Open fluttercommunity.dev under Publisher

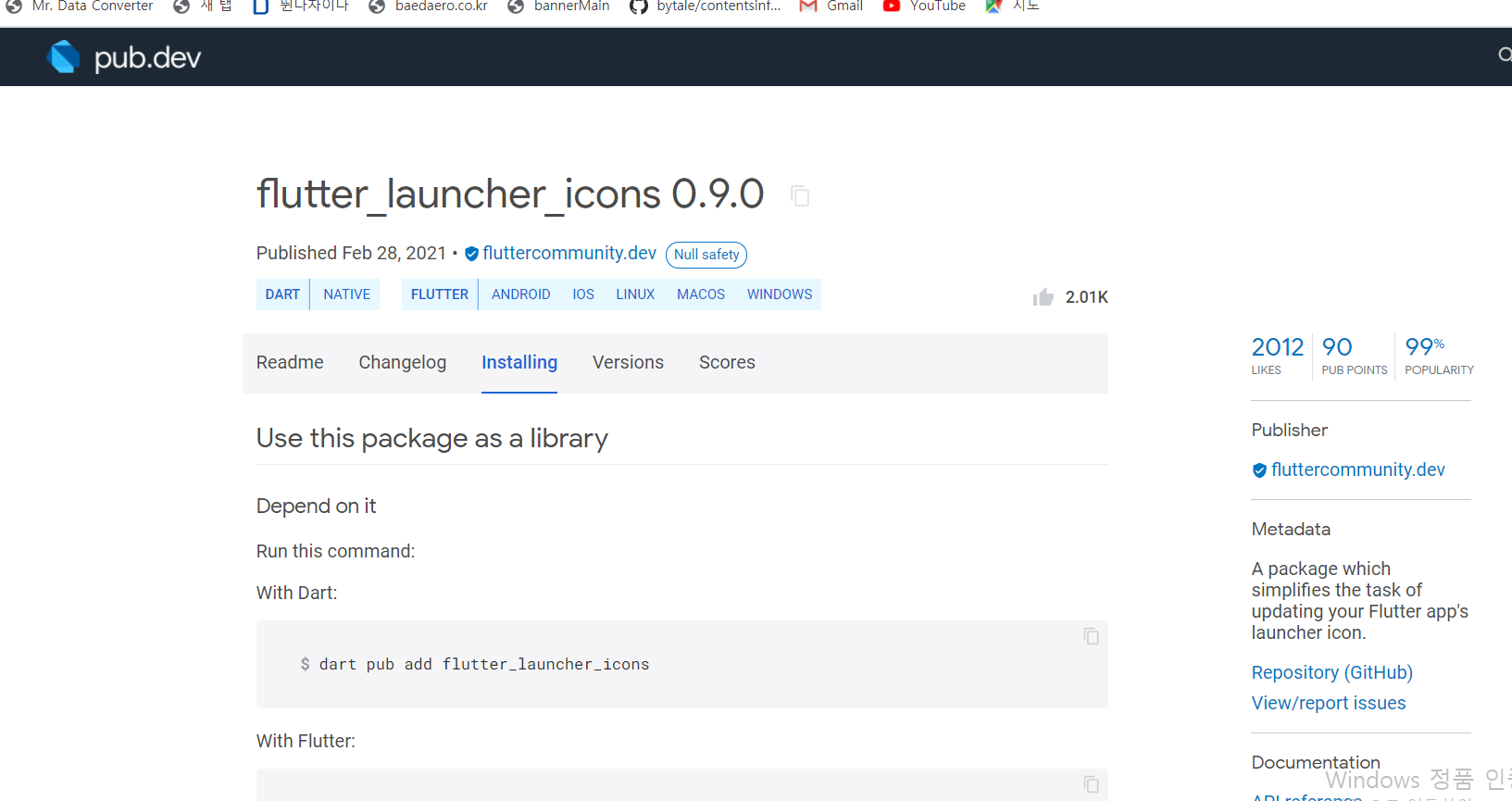pyautogui.click(x=1357, y=470)
